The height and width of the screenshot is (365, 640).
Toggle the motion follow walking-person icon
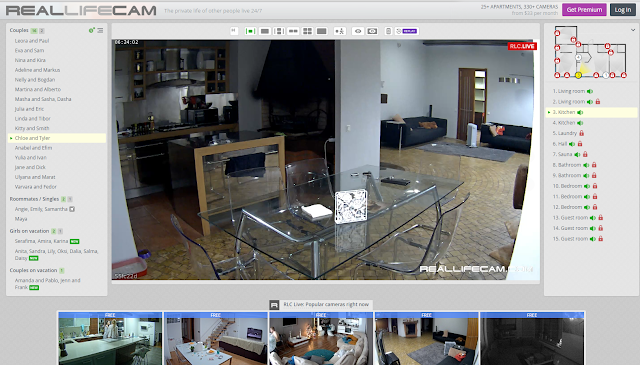(x=340, y=31)
